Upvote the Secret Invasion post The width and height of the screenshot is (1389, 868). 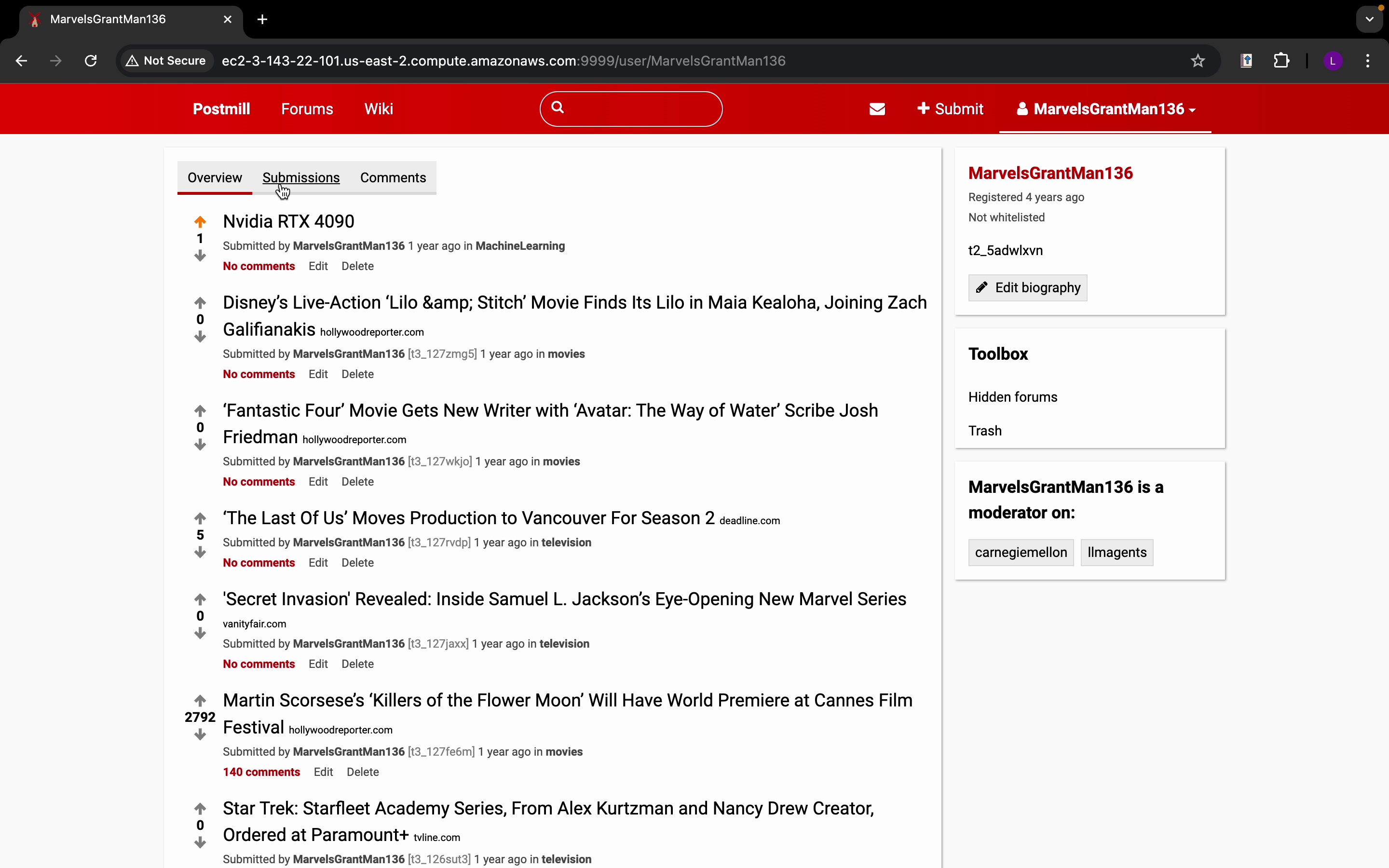tap(200, 599)
